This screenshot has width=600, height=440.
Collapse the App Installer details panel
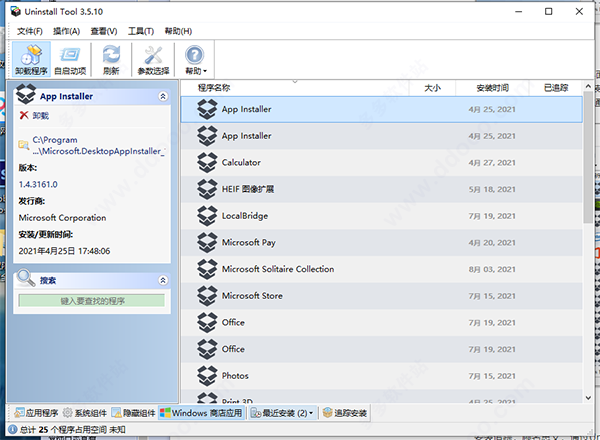(163, 96)
